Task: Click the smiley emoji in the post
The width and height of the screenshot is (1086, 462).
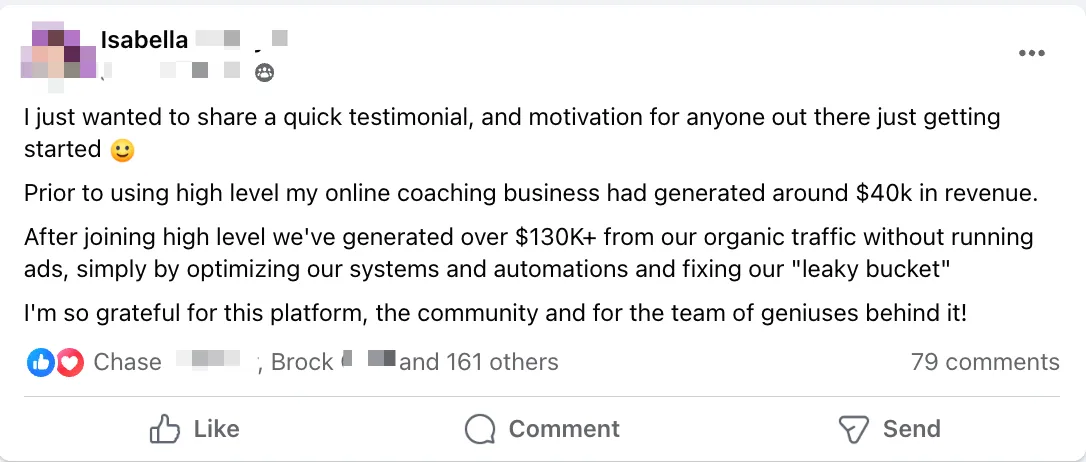Action: [x=121, y=150]
